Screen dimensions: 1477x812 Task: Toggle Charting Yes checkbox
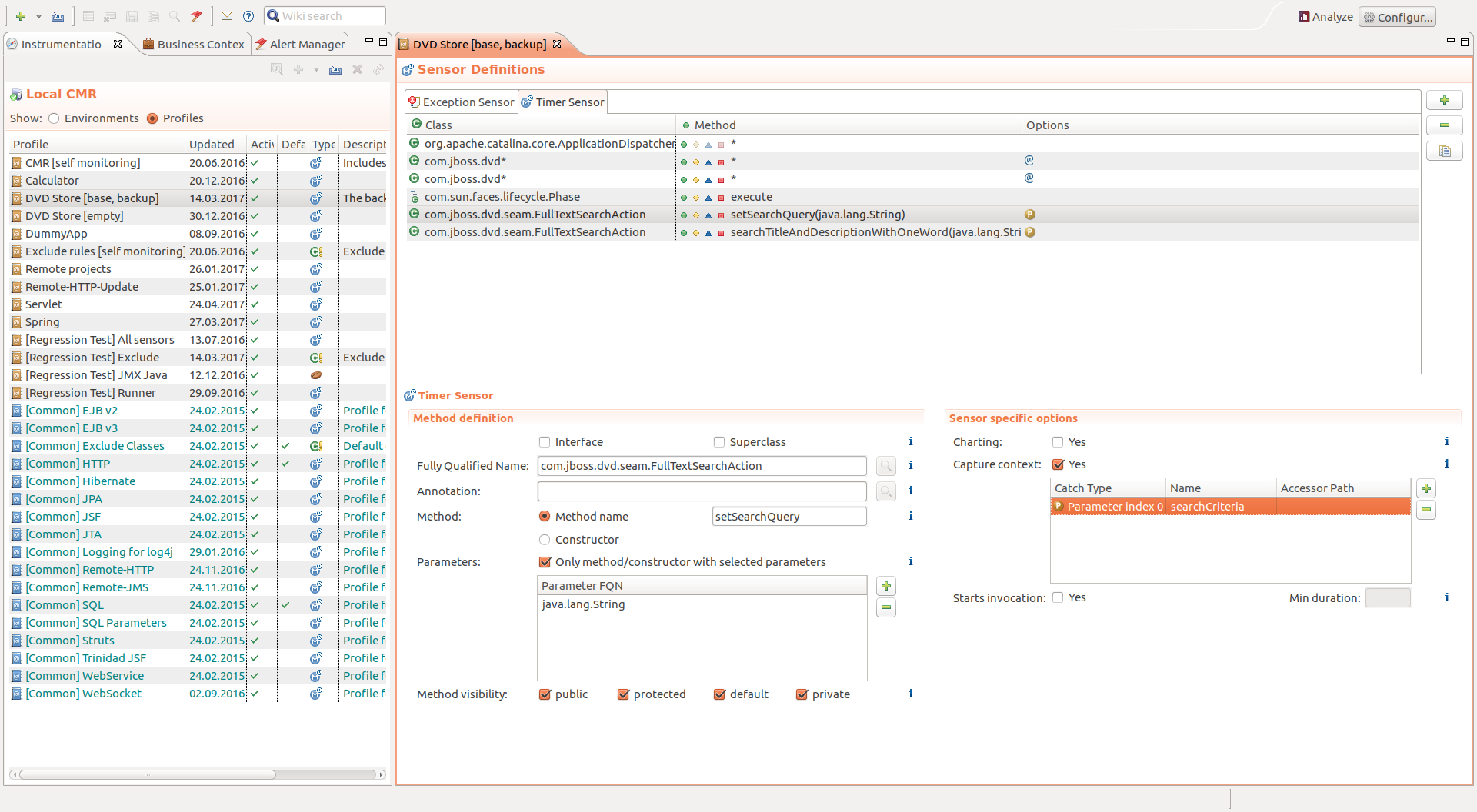1058,442
